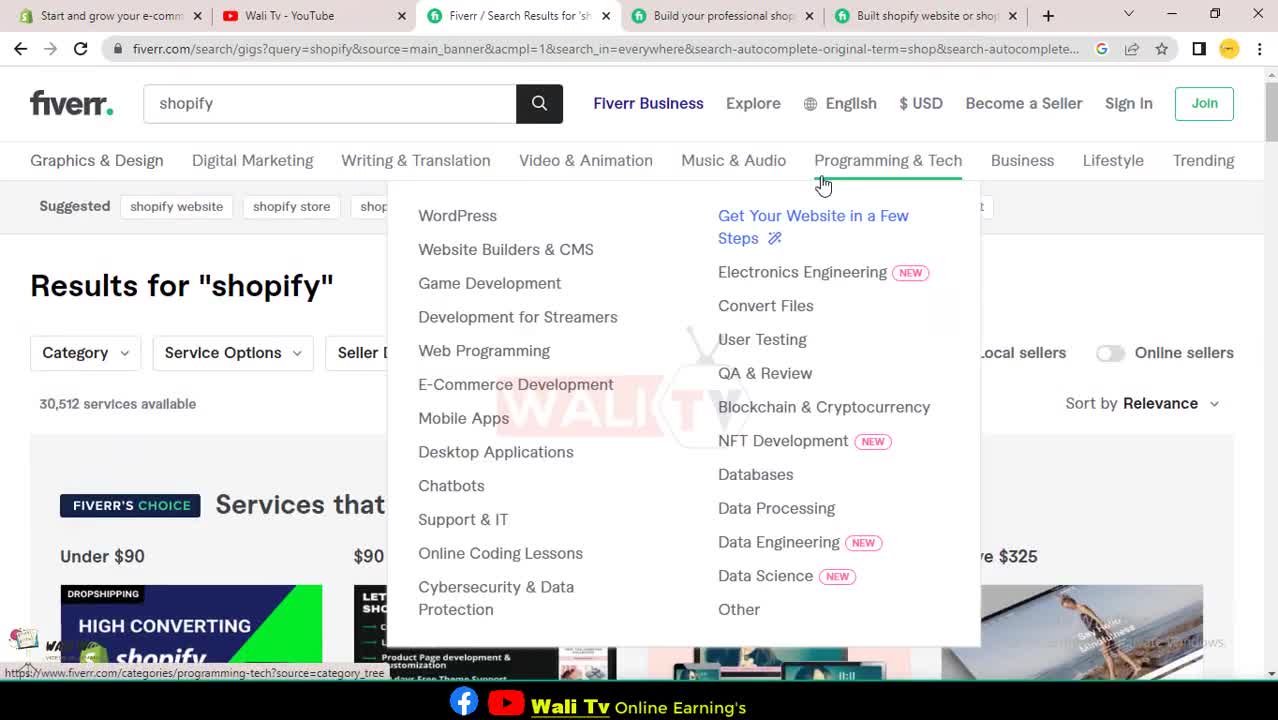Click the Fiverr logo
The width and height of the screenshot is (1278, 720).
coord(71,103)
